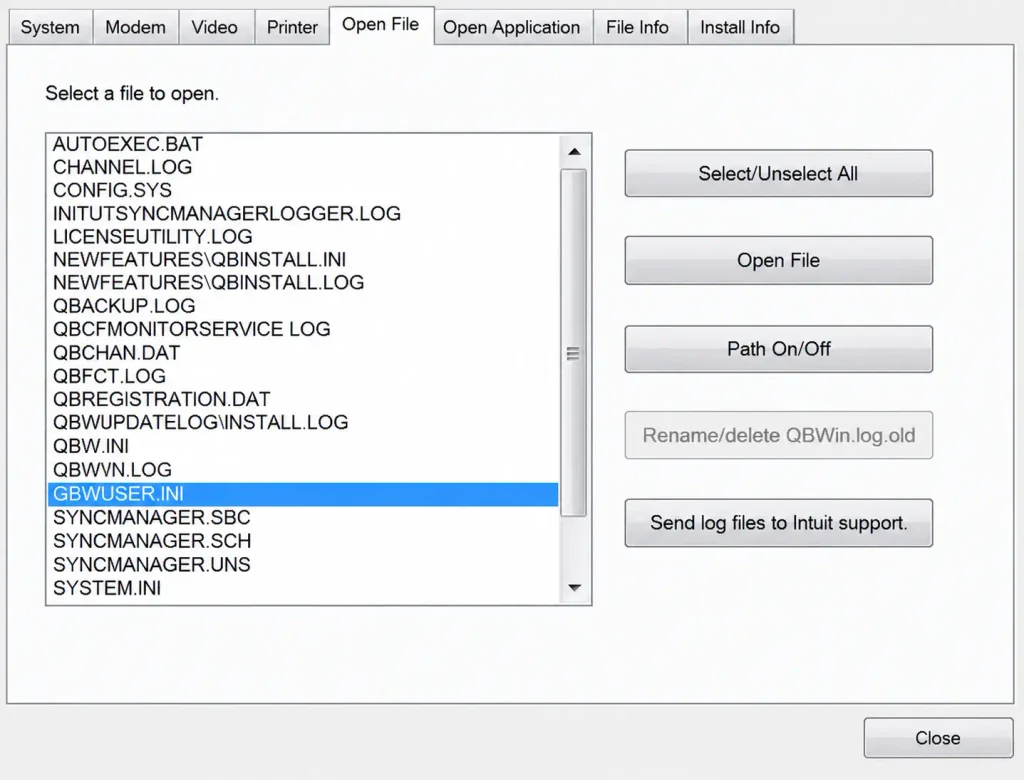The image size is (1024, 780).
Task: Open the Open Application tab
Action: click(x=511, y=27)
